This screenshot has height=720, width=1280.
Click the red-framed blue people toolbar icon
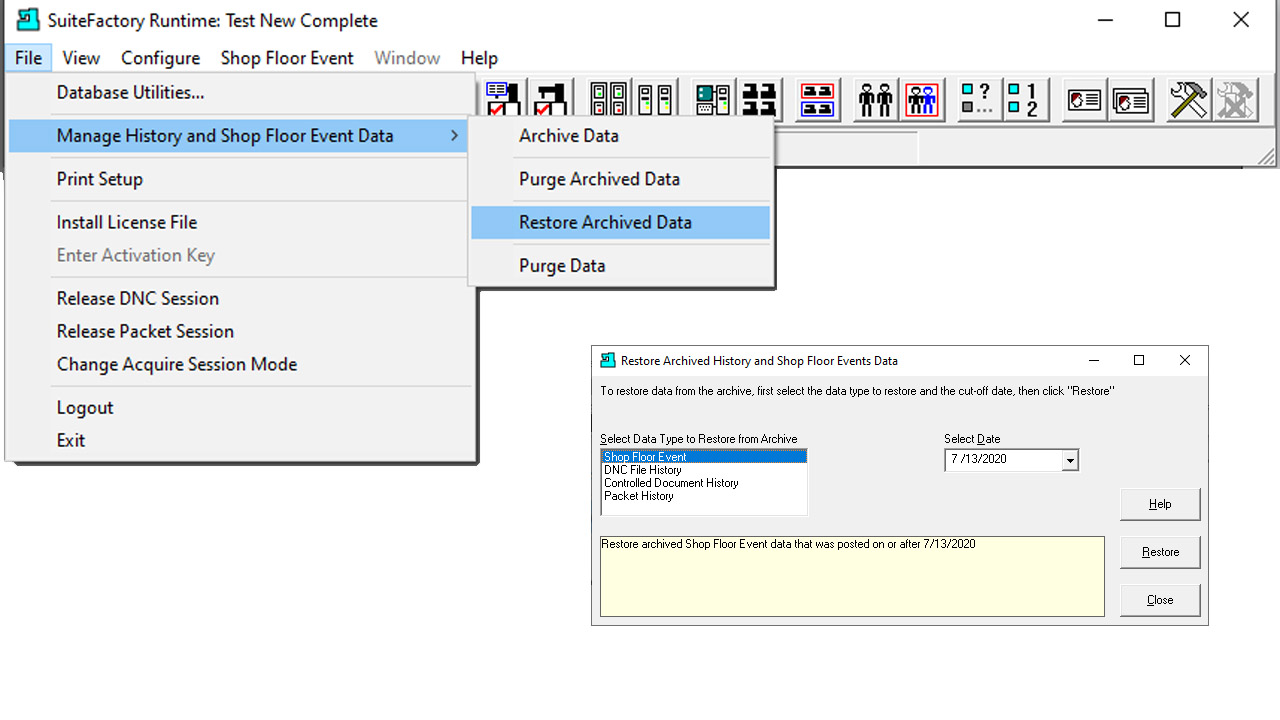(x=922, y=100)
